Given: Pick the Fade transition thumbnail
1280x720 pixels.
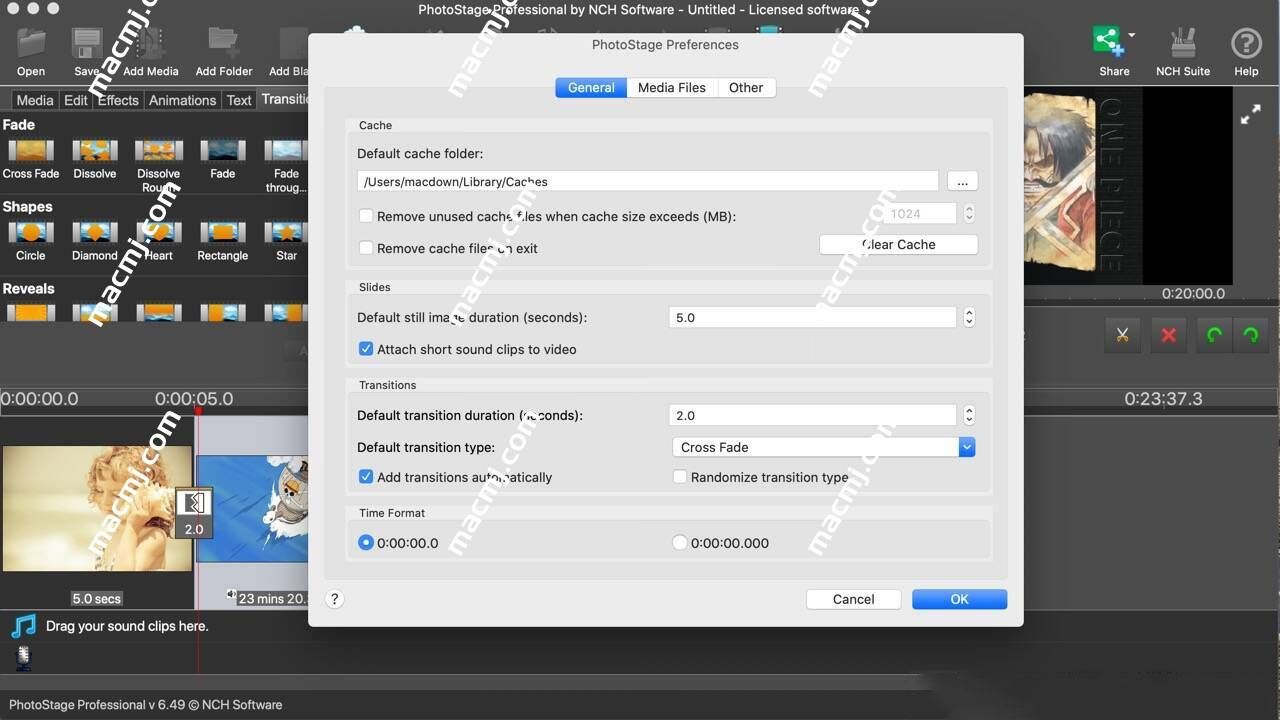Looking at the screenshot, I should [223, 151].
